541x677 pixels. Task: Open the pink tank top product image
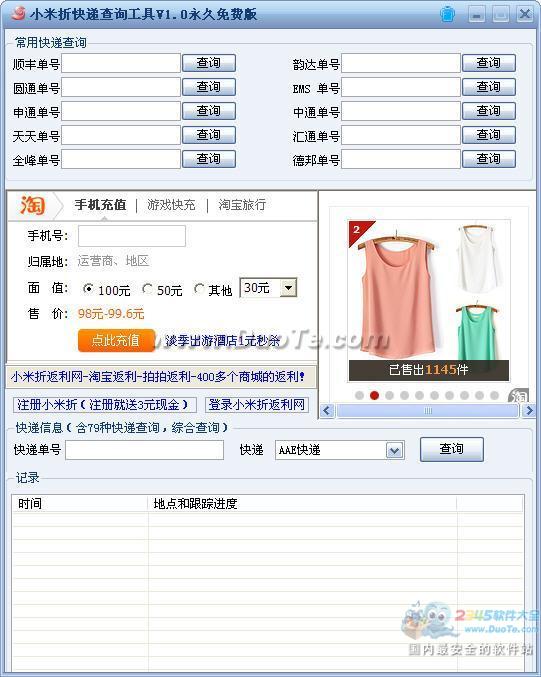click(395, 296)
